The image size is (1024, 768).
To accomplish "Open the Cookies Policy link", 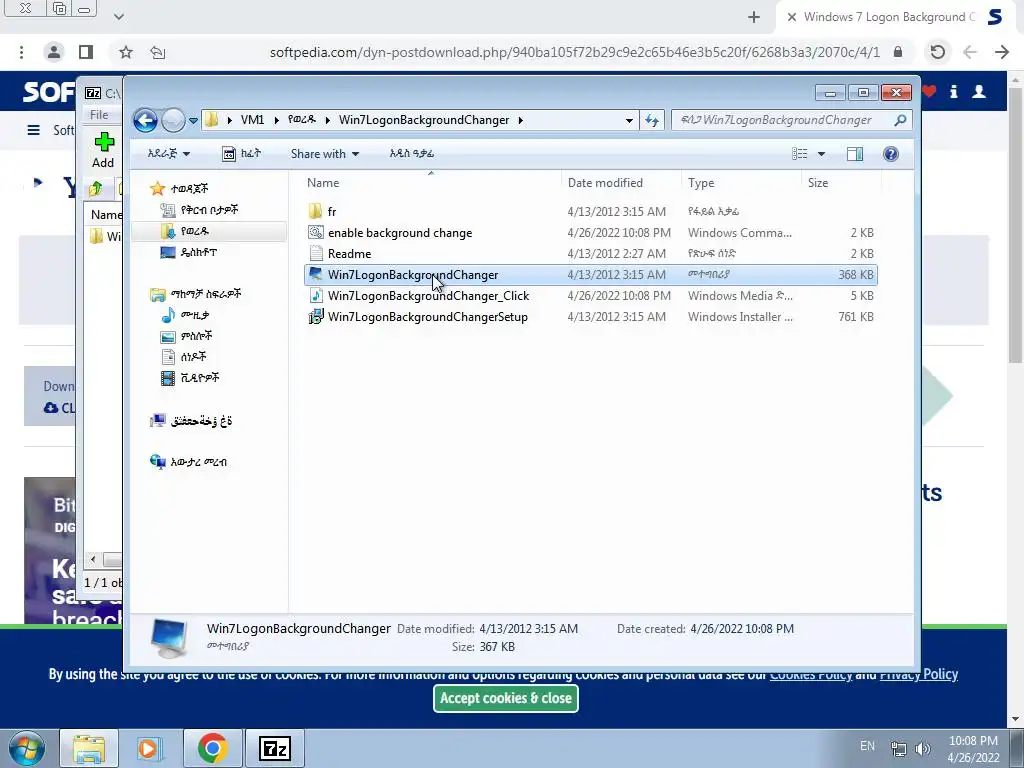I will (x=810, y=675).
